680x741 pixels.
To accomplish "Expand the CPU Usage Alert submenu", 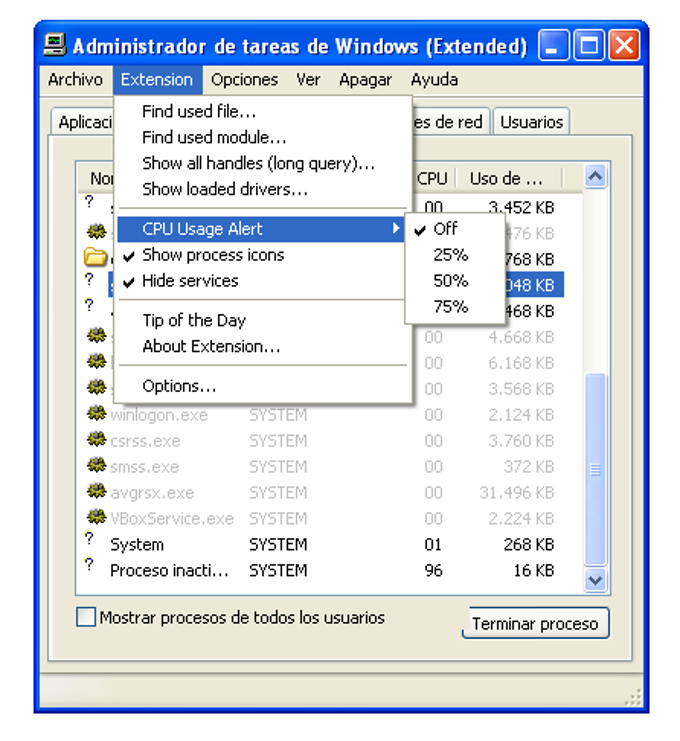I will [261, 229].
